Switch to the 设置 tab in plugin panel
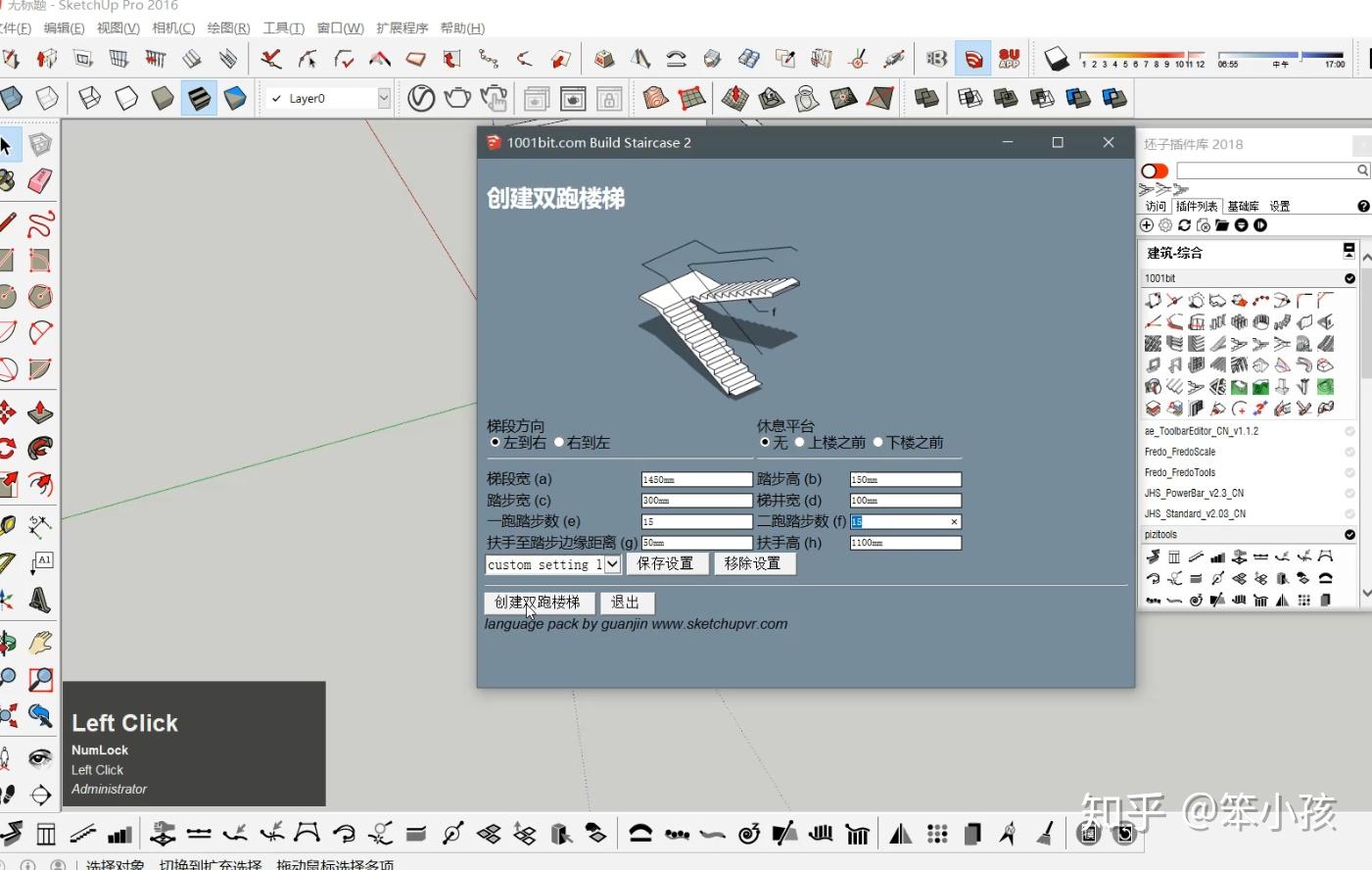 point(1280,206)
